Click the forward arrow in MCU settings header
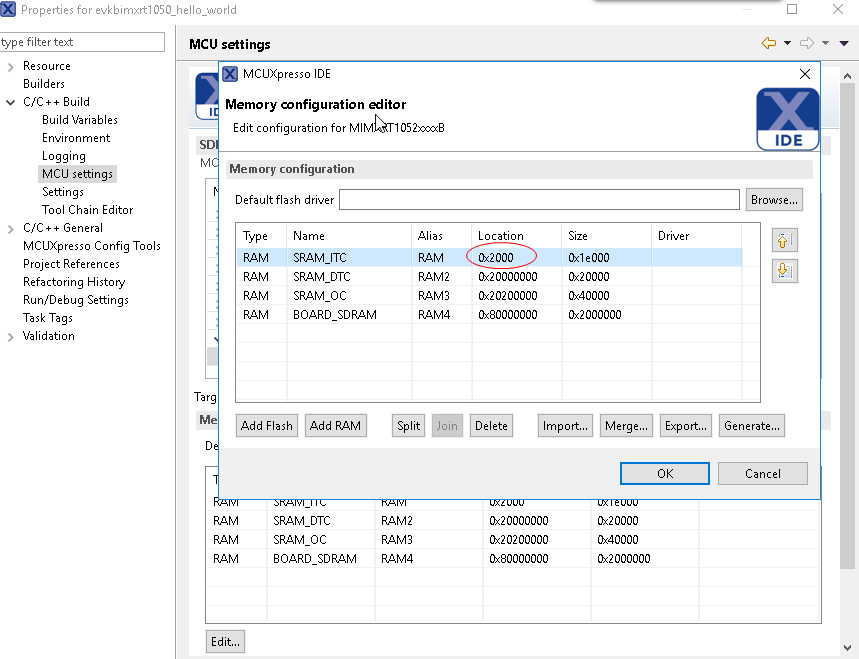859x659 pixels. click(x=807, y=43)
